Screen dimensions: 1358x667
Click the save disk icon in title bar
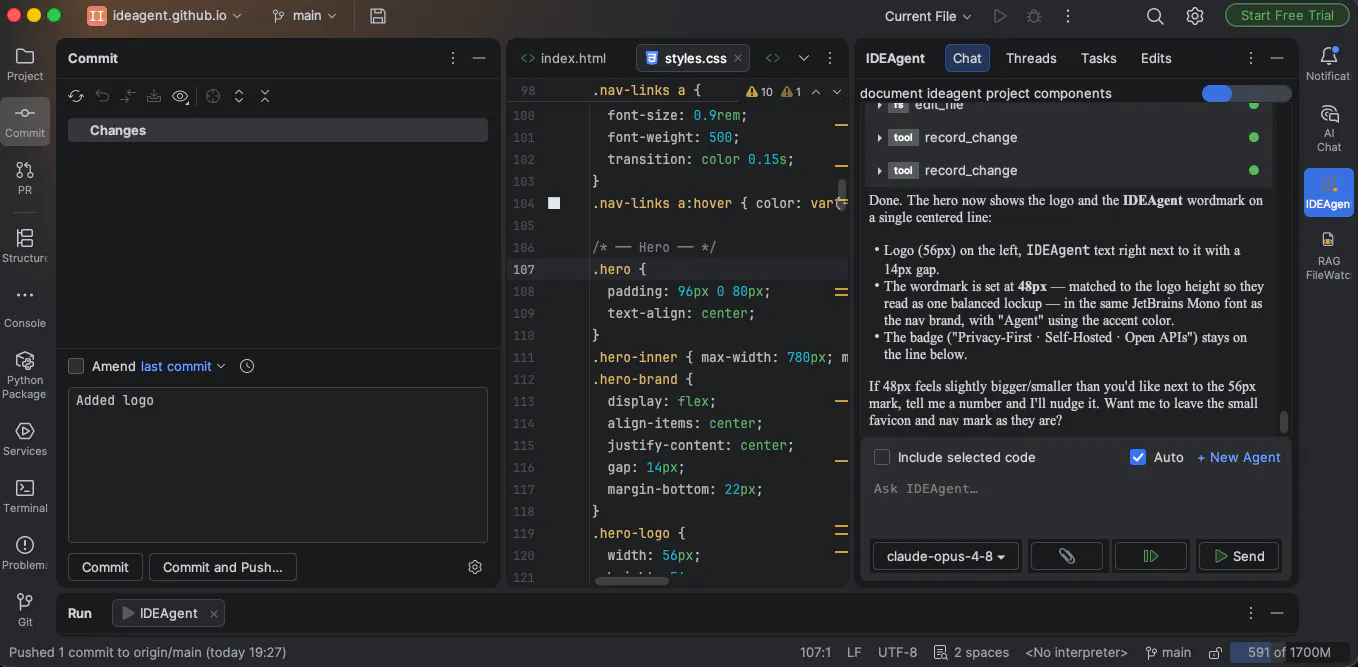coord(378,16)
